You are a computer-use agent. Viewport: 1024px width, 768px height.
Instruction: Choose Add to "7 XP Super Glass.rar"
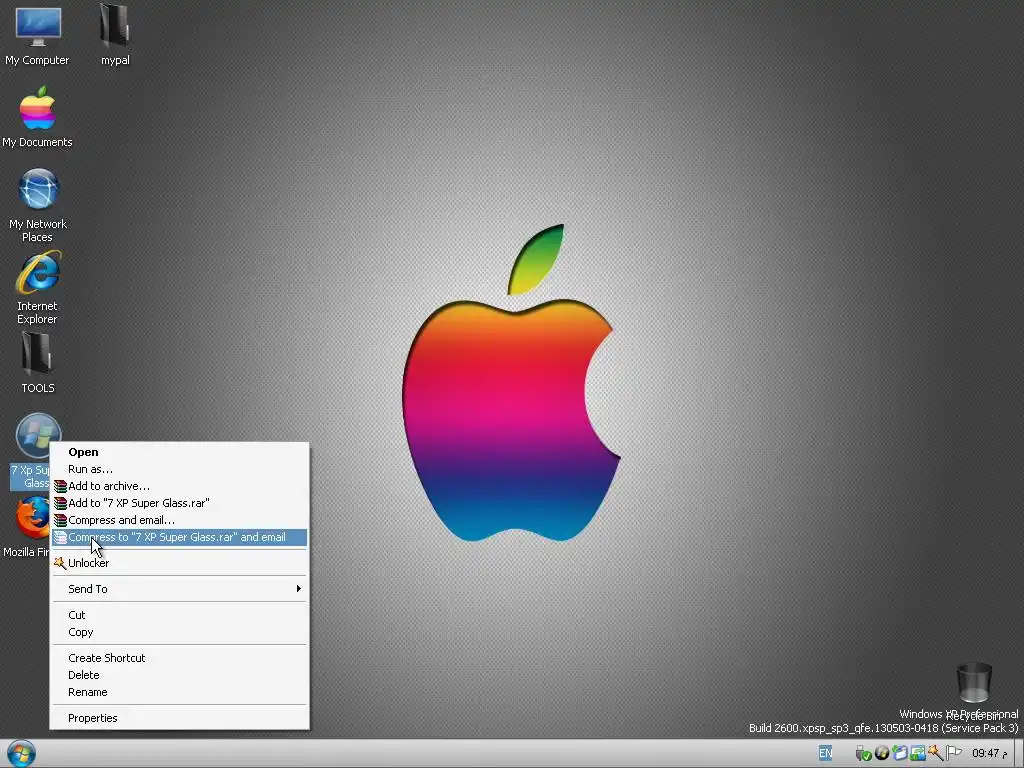(x=179, y=503)
